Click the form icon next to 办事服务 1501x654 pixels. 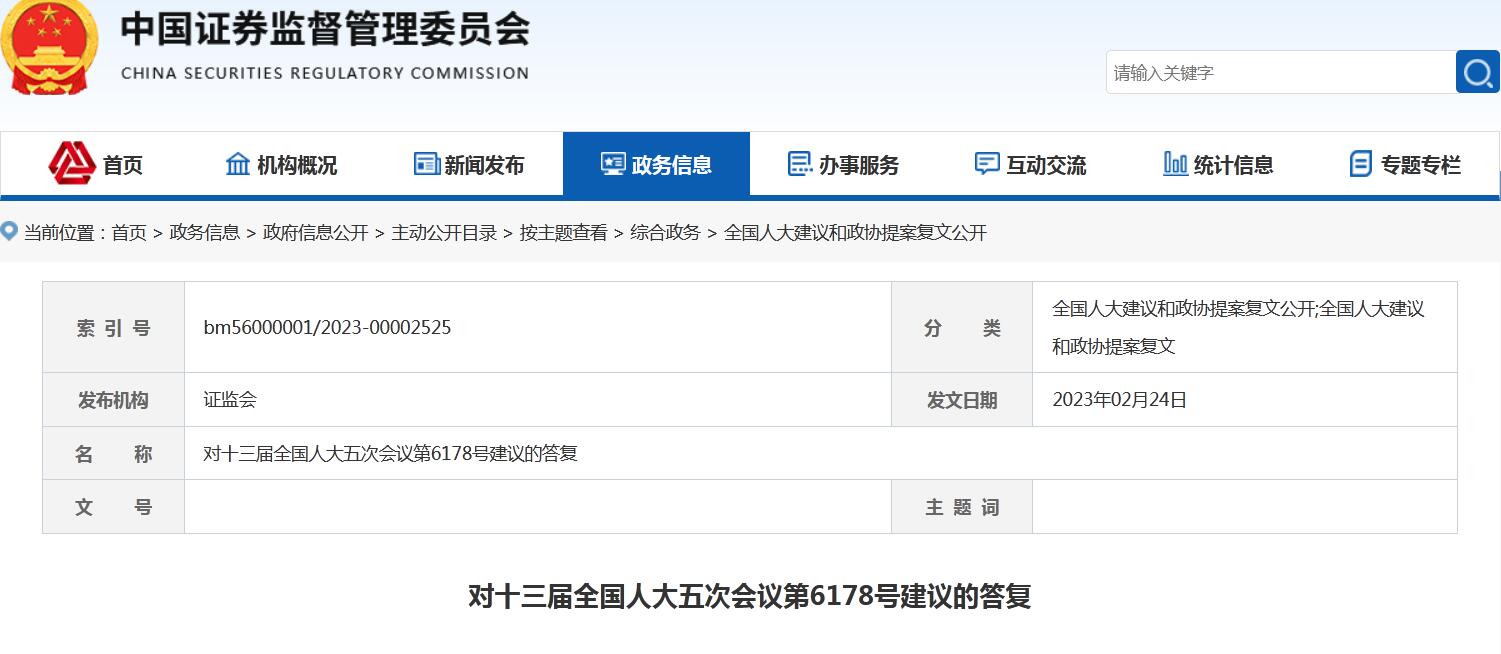coord(800,164)
